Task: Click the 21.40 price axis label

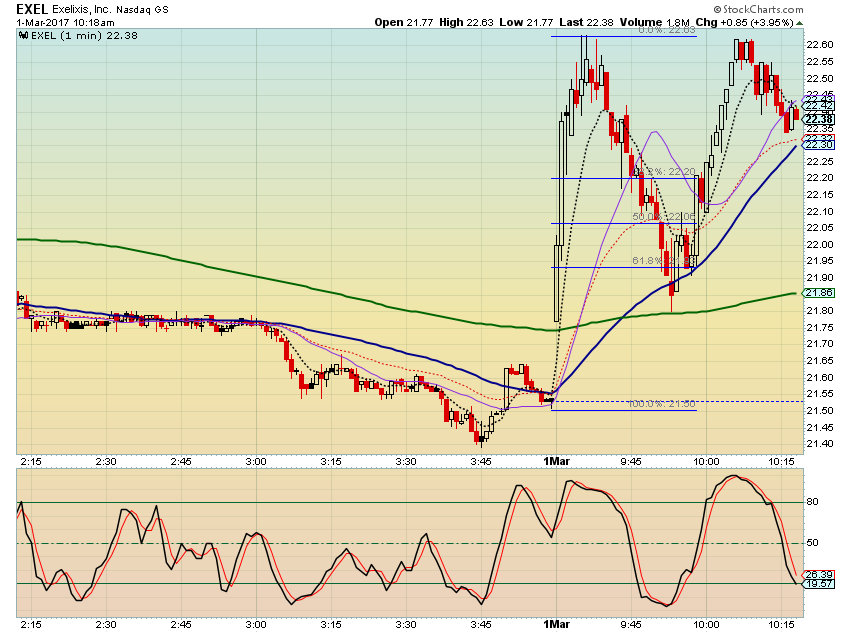Action: [x=820, y=444]
